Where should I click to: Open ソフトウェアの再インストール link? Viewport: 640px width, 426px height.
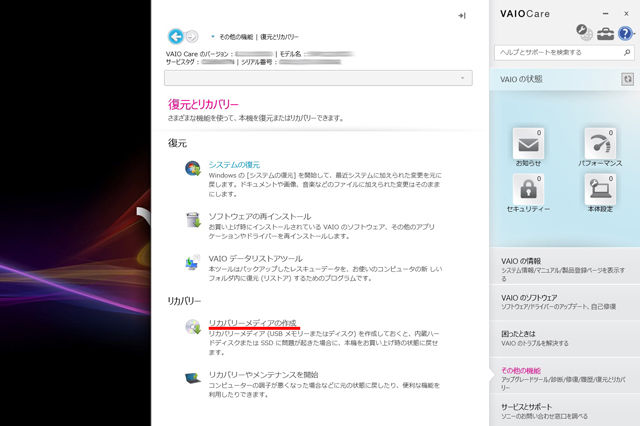[260, 216]
